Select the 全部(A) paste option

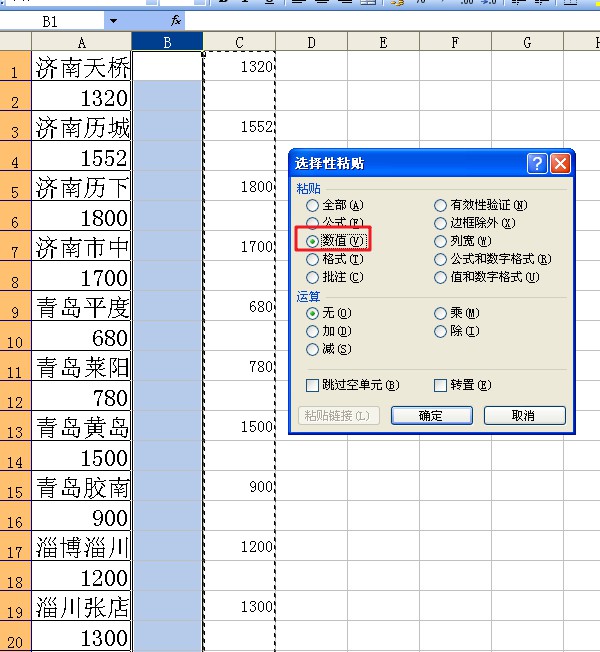(x=335, y=205)
